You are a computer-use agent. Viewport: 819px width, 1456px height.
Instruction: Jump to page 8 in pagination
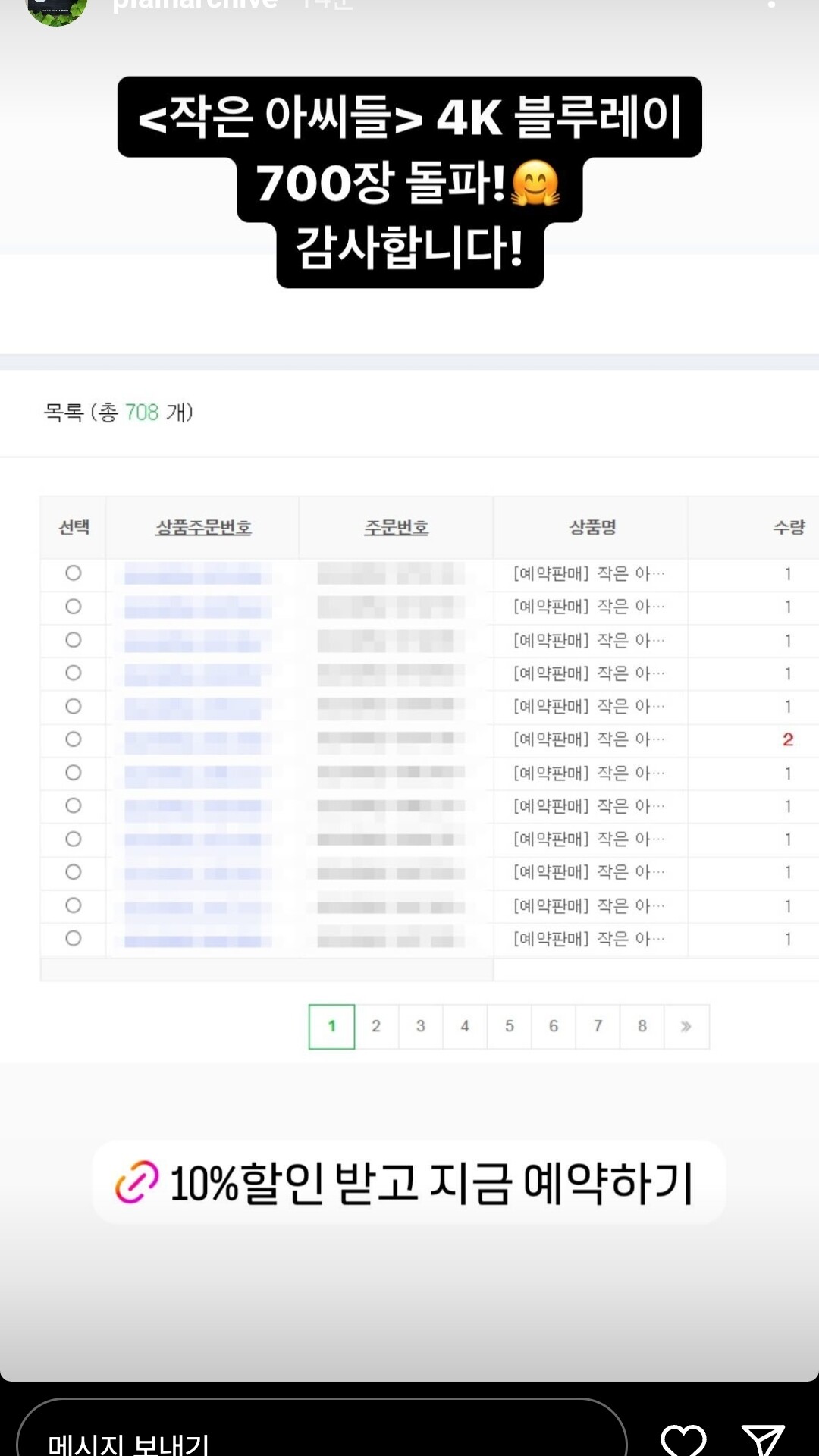tap(642, 1027)
